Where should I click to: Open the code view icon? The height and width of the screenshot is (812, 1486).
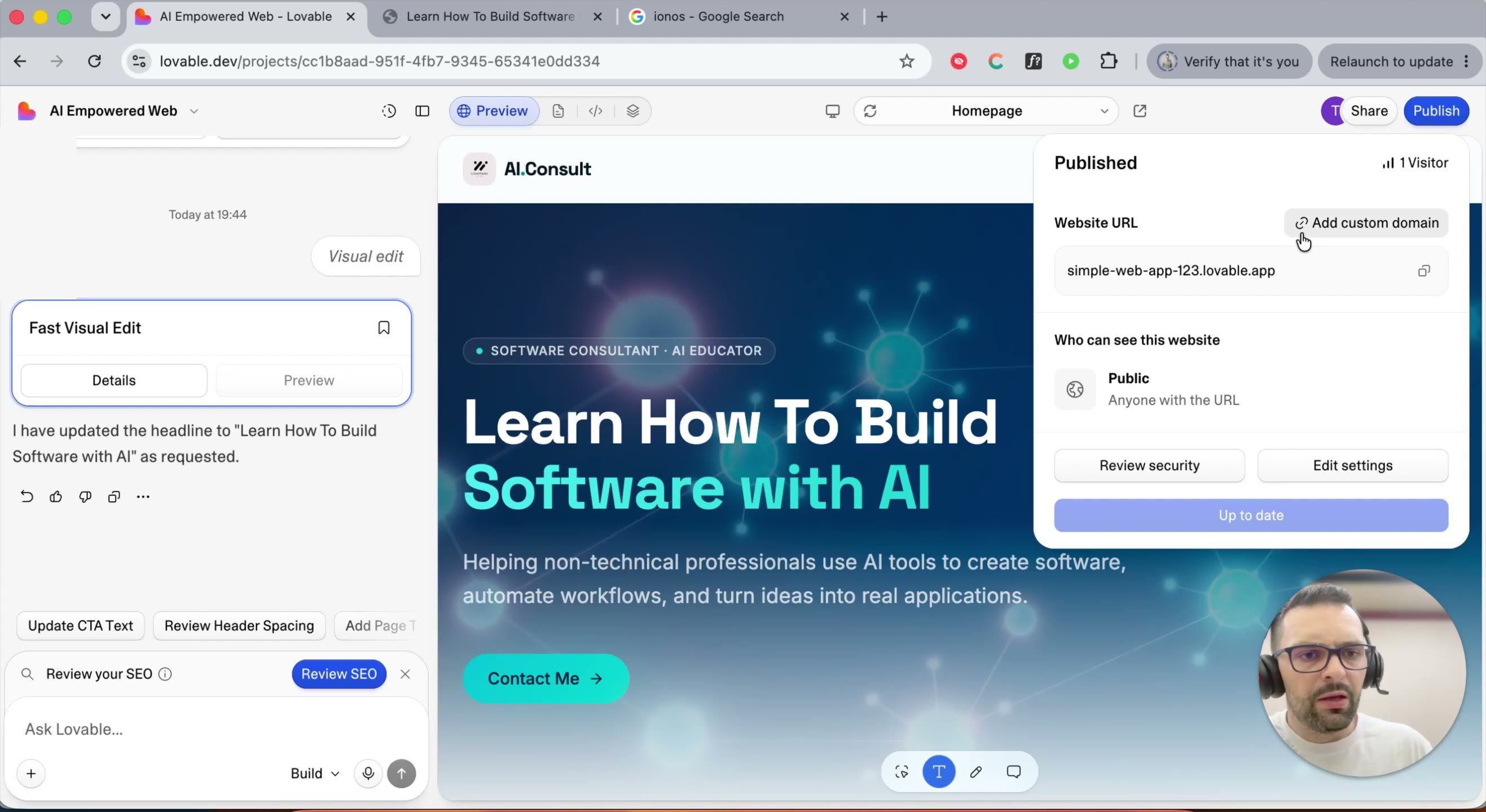click(595, 111)
